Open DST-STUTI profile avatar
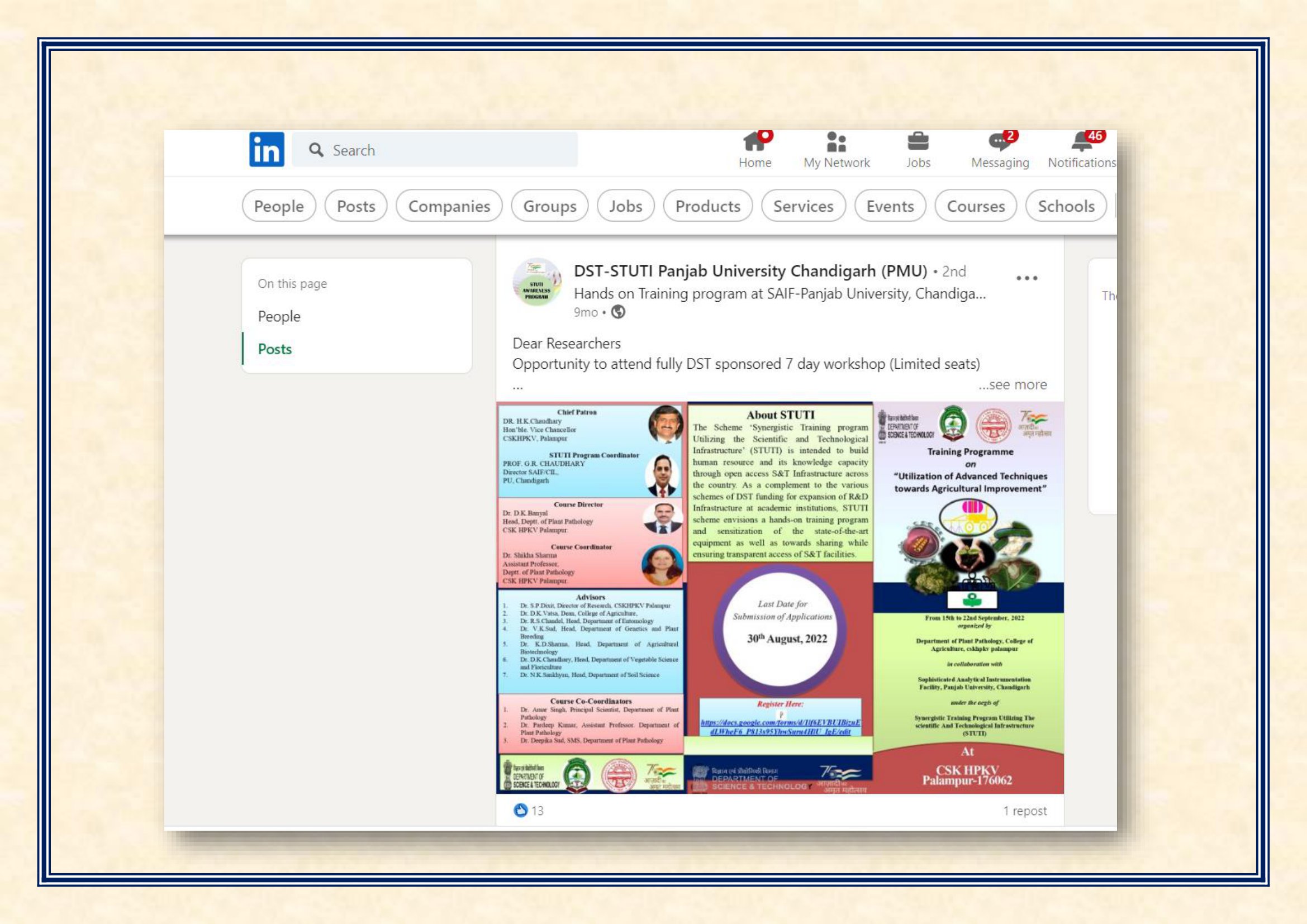Viewport: 1307px width, 924px height. coord(536,282)
